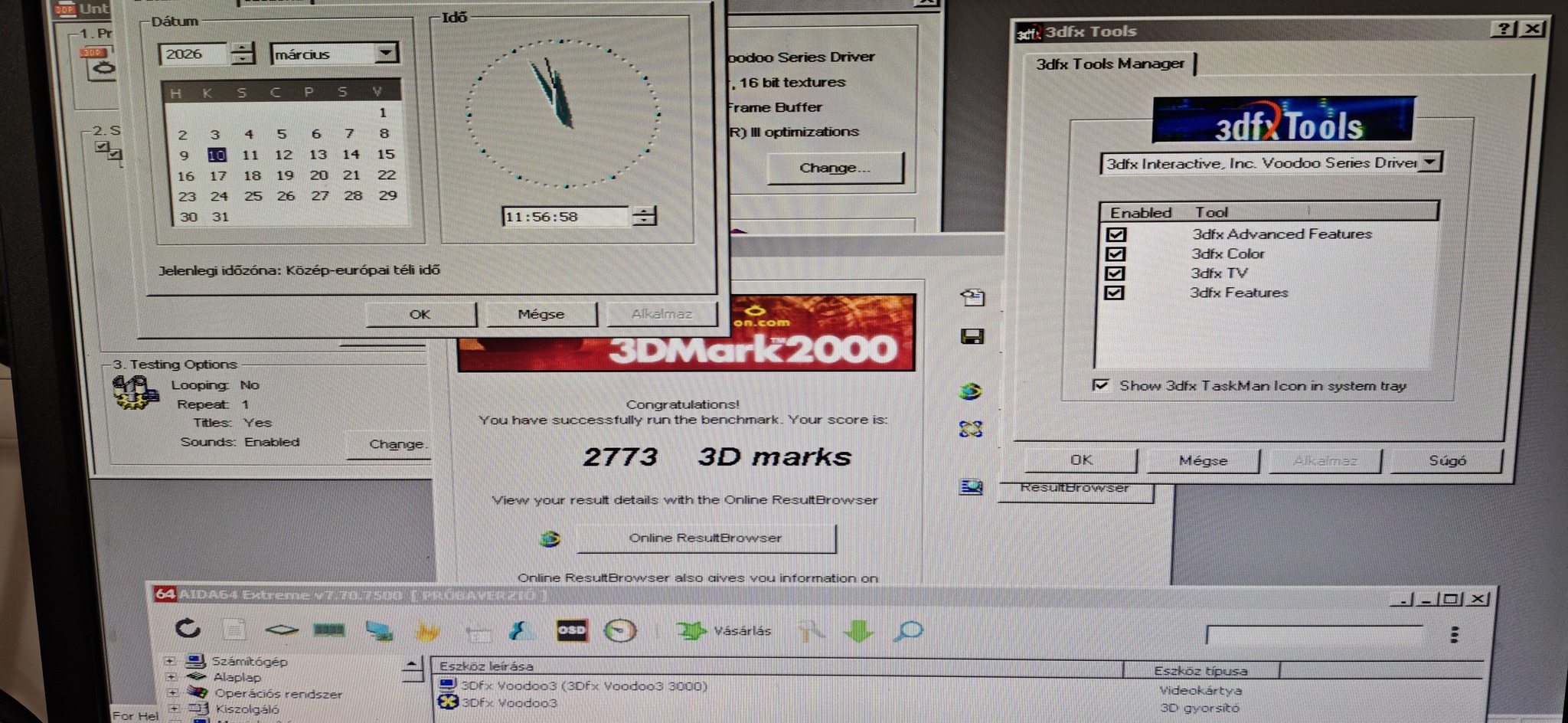Toggle the 3dfx TV checkbox
This screenshot has height=723, width=1568.
tap(1115, 273)
